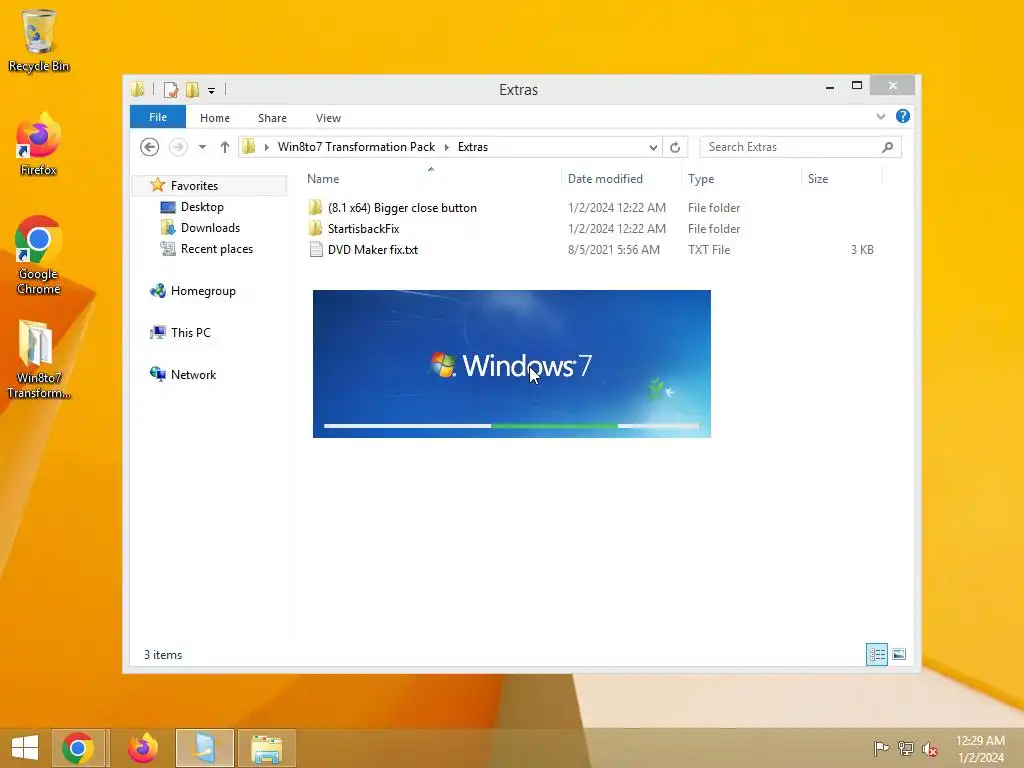The height and width of the screenshot is (768, 1024).
Task: Open Desktop in the navigation pane
Action: pyautogui.click(x=202, y=207)
